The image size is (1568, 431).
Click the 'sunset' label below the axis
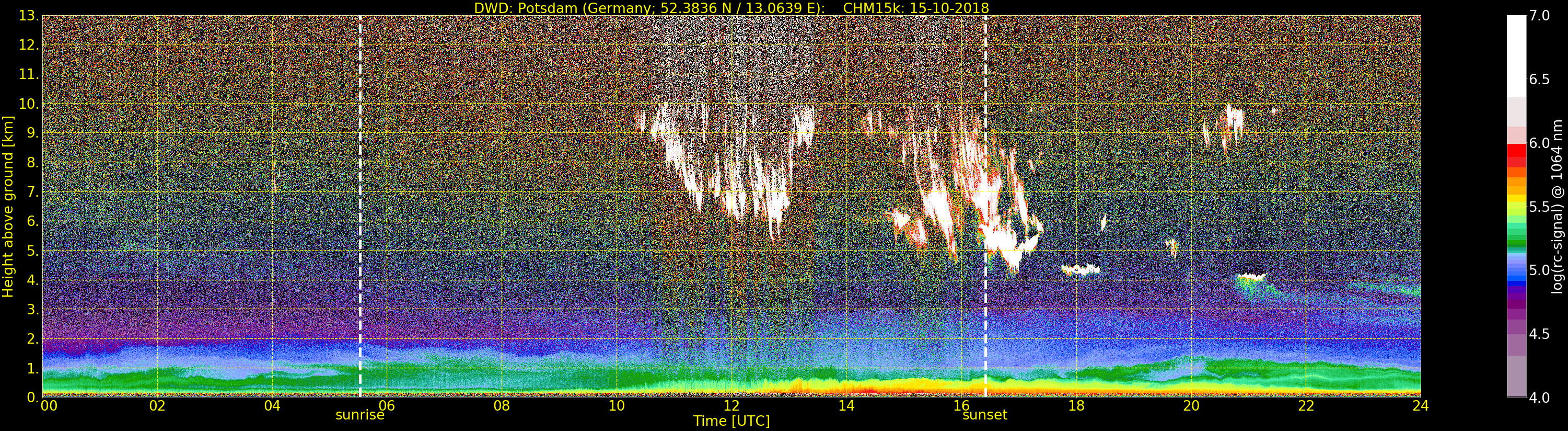click(985, 415)
